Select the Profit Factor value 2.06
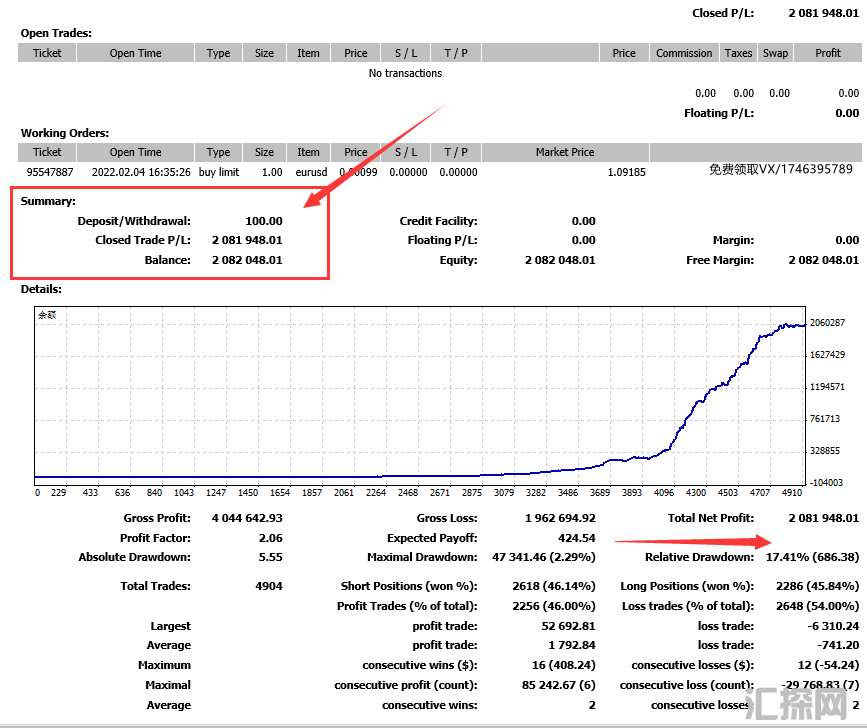This screenshot has height=728, width=867. pos(270,538)
